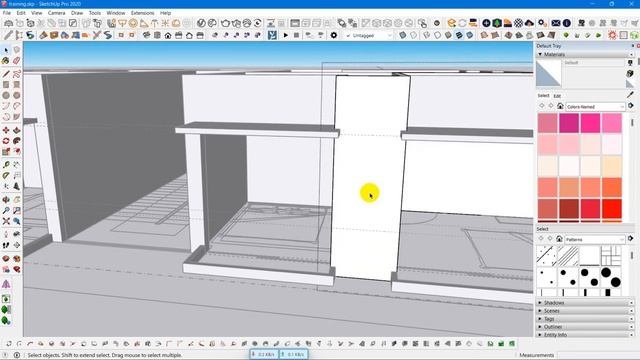640x360 pixels.
Task: Select the Push/Pull tool
Action: coord(16,130)
